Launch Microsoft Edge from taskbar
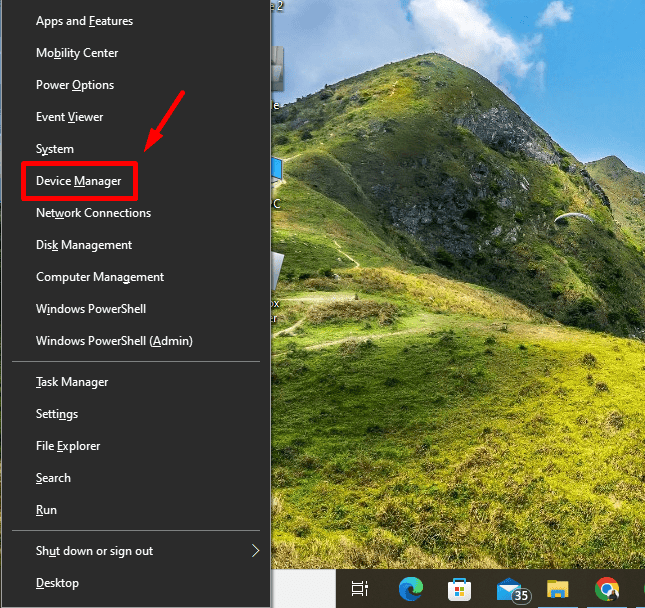Screen dimensions: 645x608 [x=411, y=589]
